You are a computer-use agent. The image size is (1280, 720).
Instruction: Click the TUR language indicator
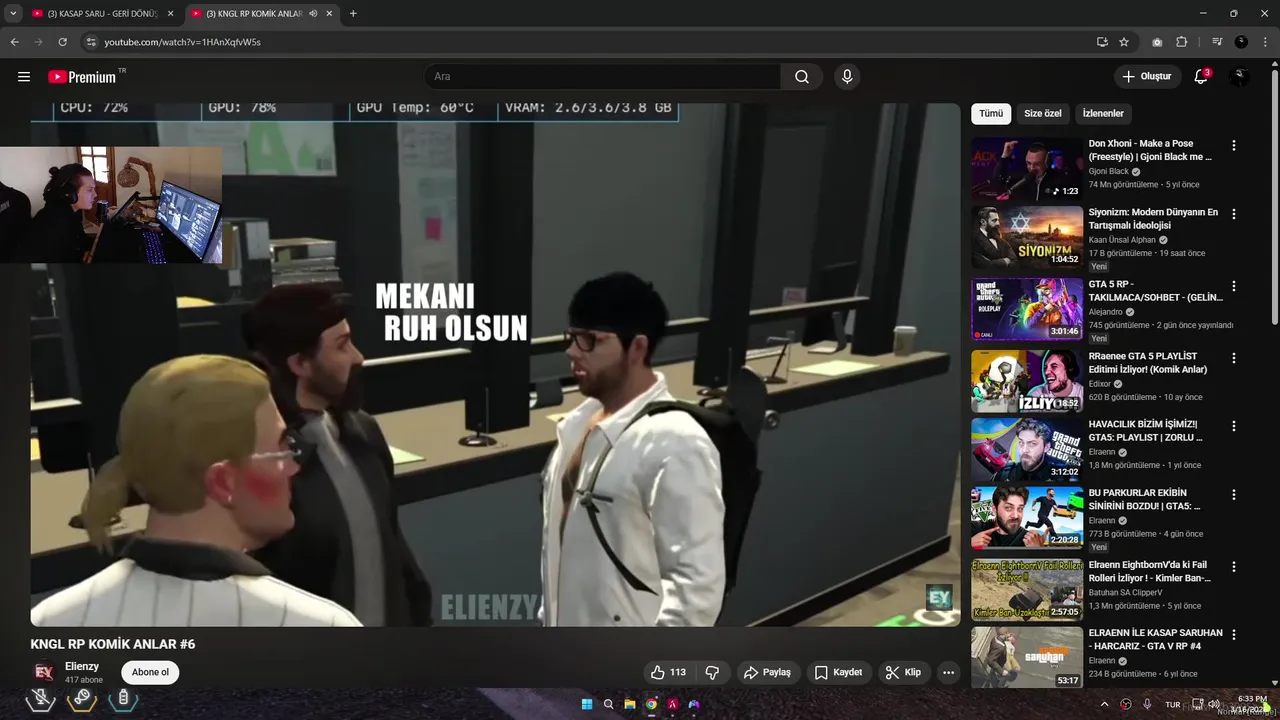tap(1173, 704)
